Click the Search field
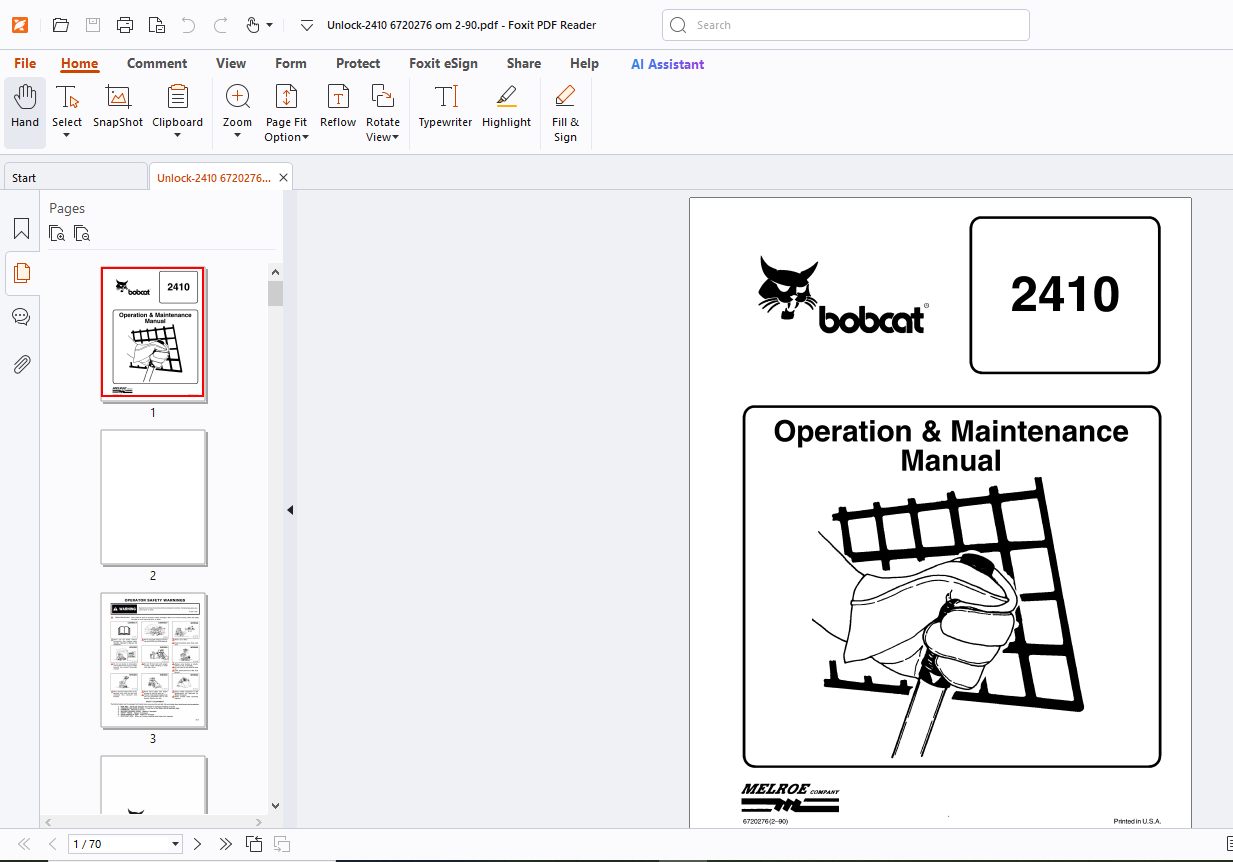The image size is (1233, 862). click(x=846, y=25)
